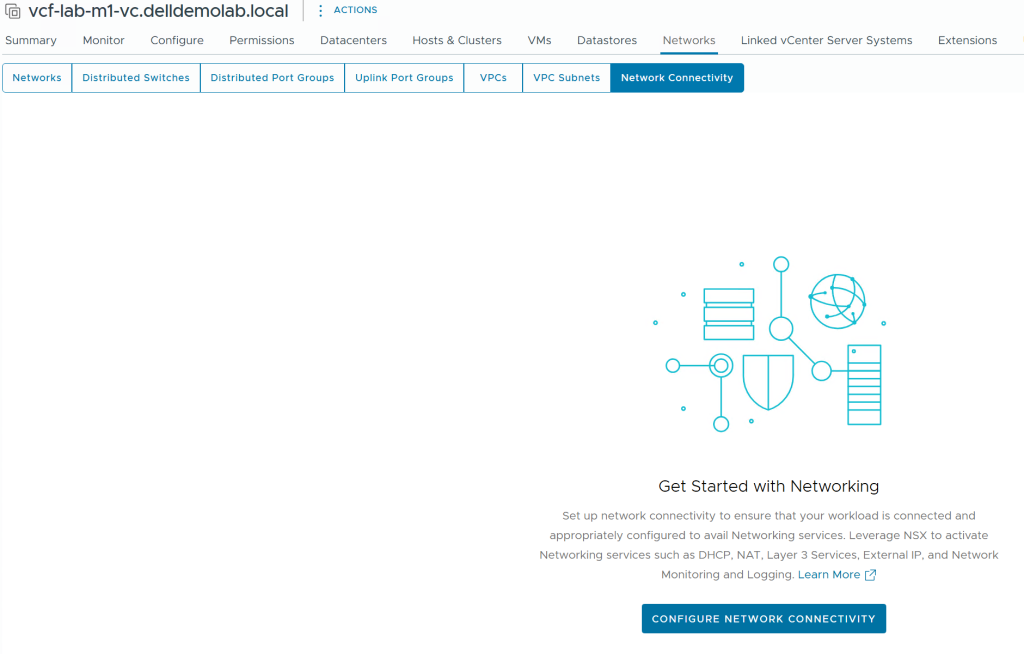
Task: Select the Datacenters tab
Action: pos(353,41)
